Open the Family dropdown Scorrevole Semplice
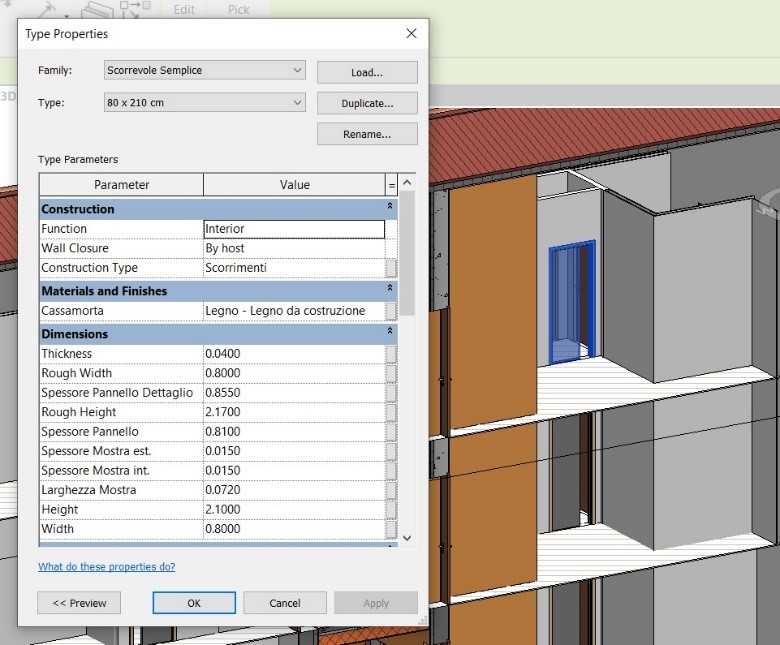Screen dimensions: 780x645 coord(204,70)
